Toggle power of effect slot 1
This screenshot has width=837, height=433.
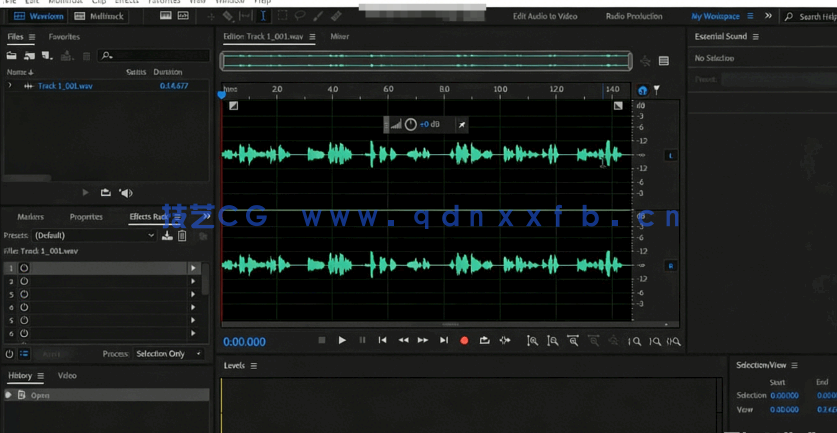(x=24, y=268)
